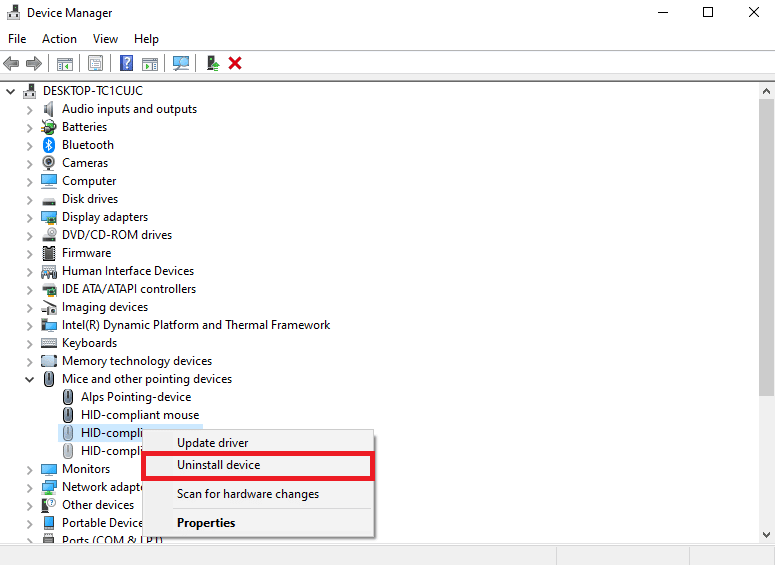Open the View menu
This screenshot has width=775, height=565.
tap(105, 39)
